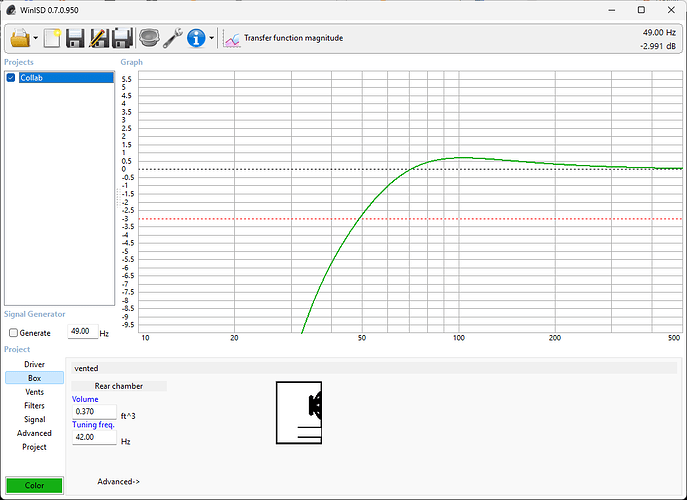
Task: Click the new project blank page icon
Action: pyautogui.click(x=52, y=39)
